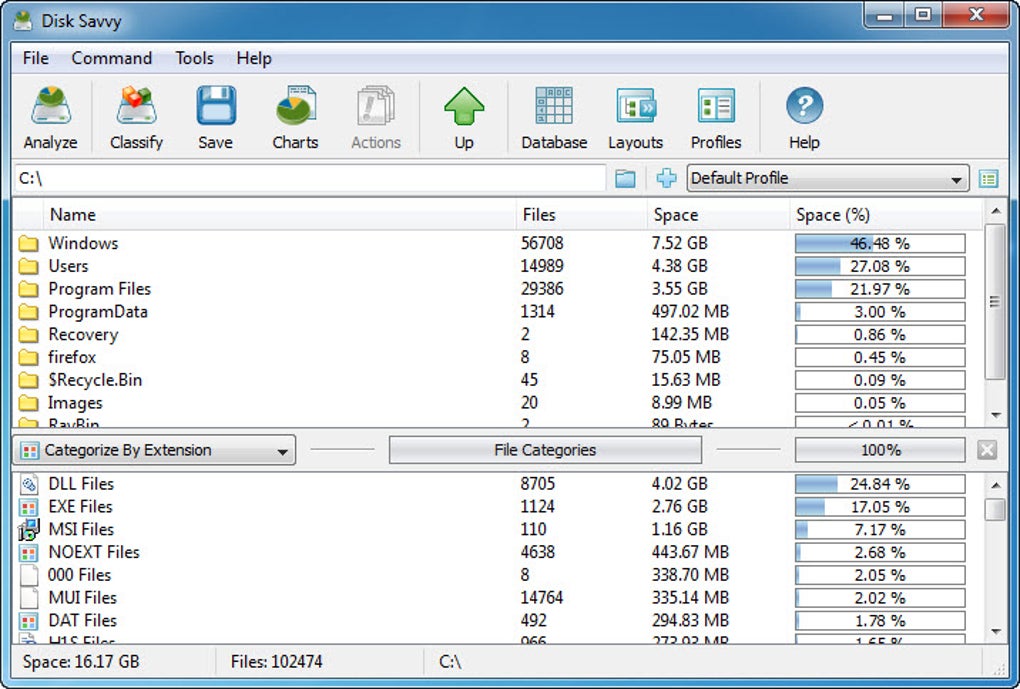Click the firefox folder icon
The width and height of the screenshot is (1020, 689).
click(28, 358)
